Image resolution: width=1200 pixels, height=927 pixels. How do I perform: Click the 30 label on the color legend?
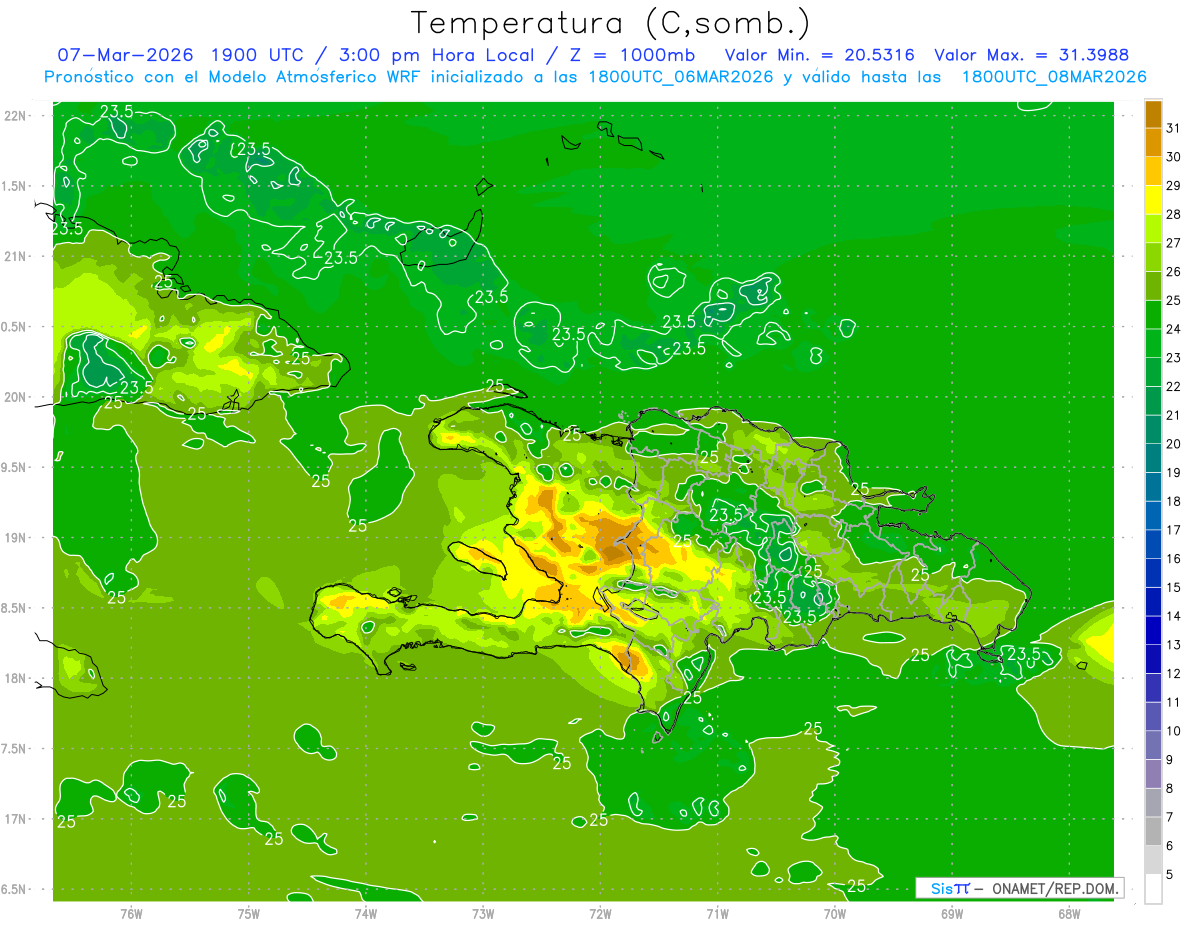pos(1173,157)
